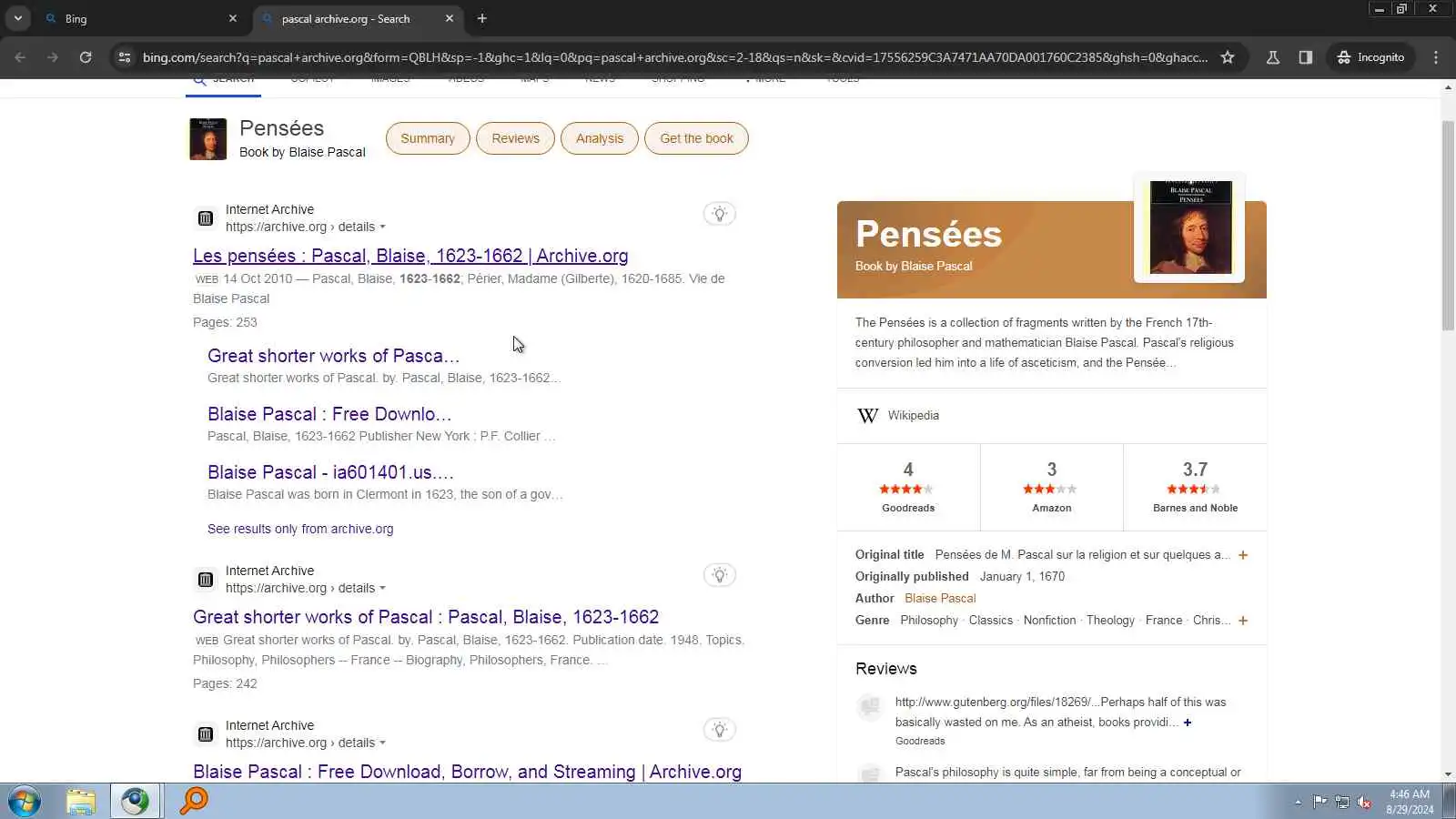Open the Great shorter works of Pasca… sublink
Screen dimensions: 1456x819
(334, 356)
